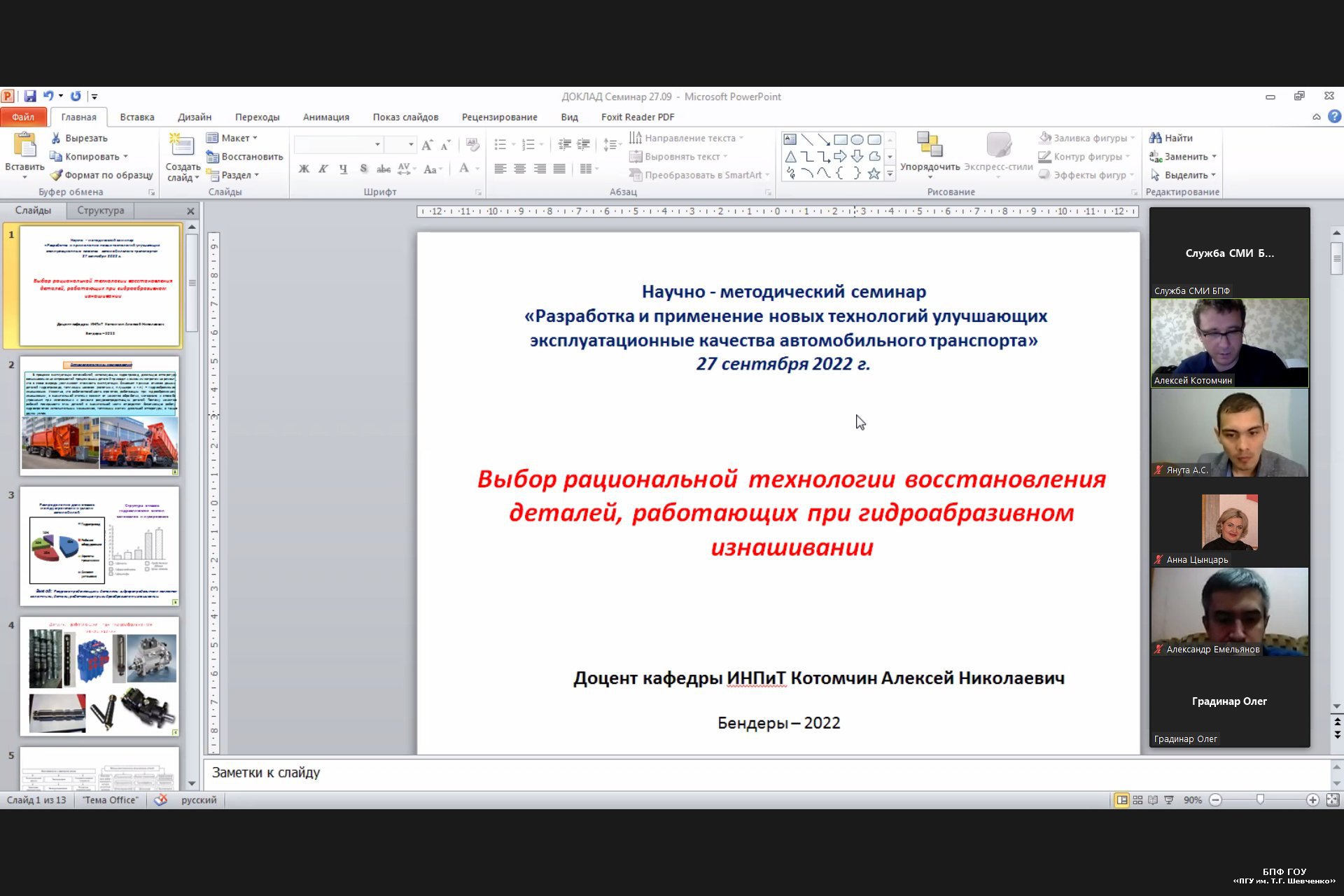Create a new slide with Создать слайд
This screenshot has width=1344, height=896.
[182, 157]
